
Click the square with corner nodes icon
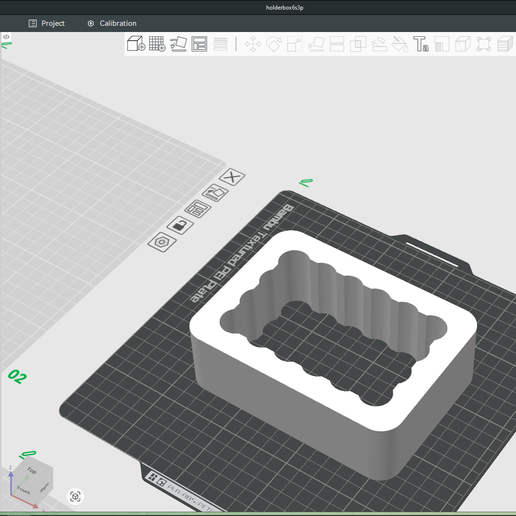[484, 44]
